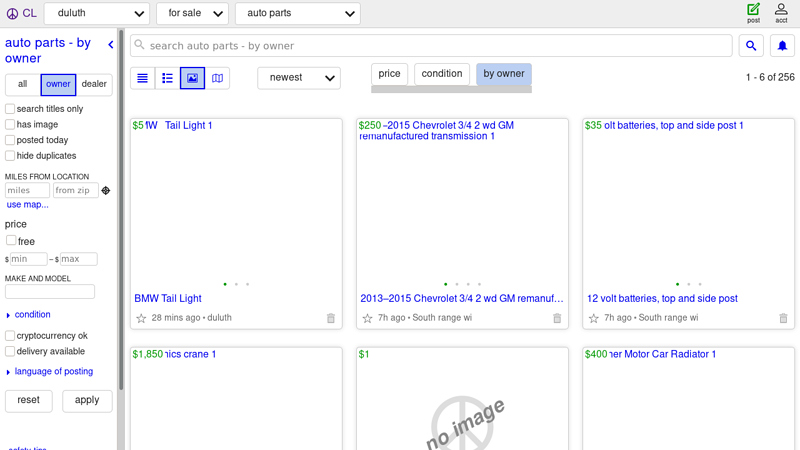
Task: Toggle cryptocurrency ok checkbox
Action: 10,335
